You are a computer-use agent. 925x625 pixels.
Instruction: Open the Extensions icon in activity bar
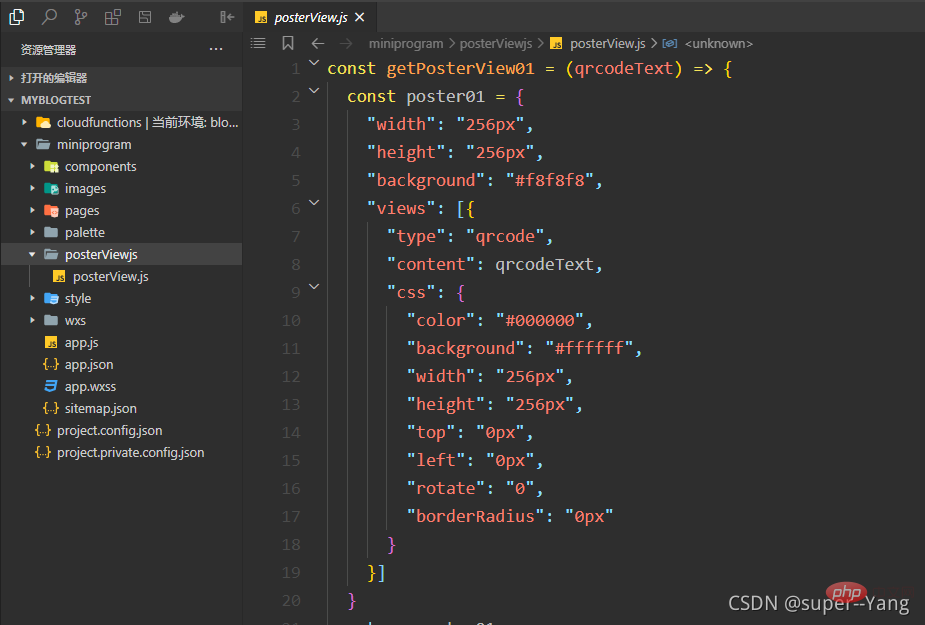[x=113, y=17]
